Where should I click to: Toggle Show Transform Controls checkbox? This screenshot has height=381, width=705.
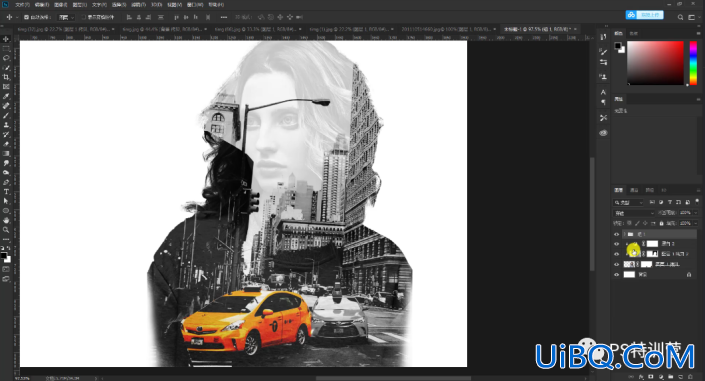(84, 17)
